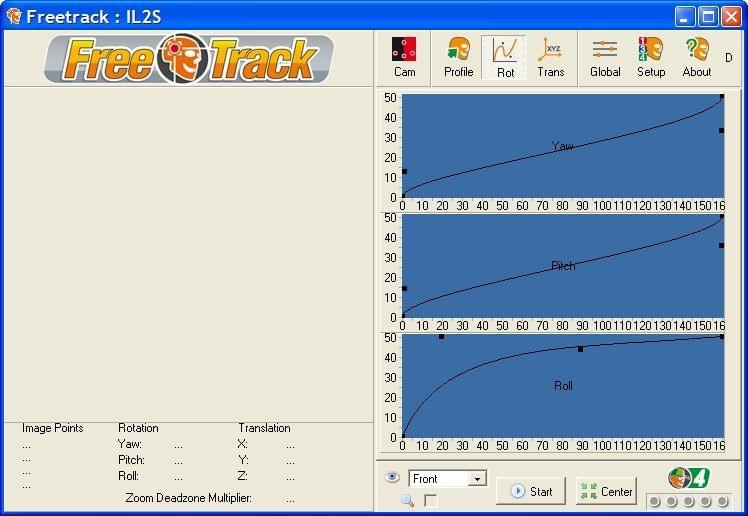Open the Profile tab
Viewport: 748px width, 516px height.
tap(458, 57)
